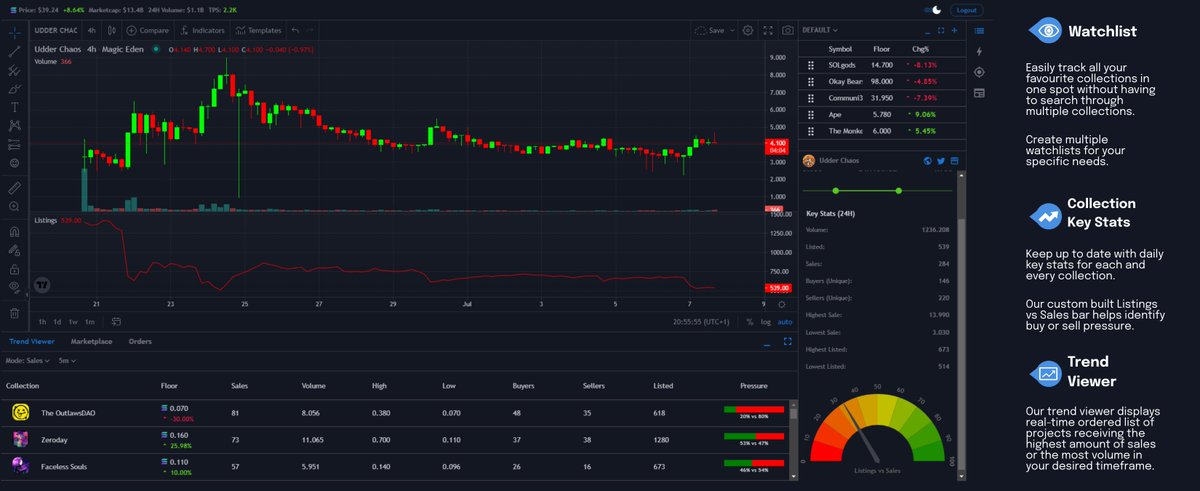Select the ruler measure tool
Viewport: 1200px width, 491px height.
click(x=14, y=187)
